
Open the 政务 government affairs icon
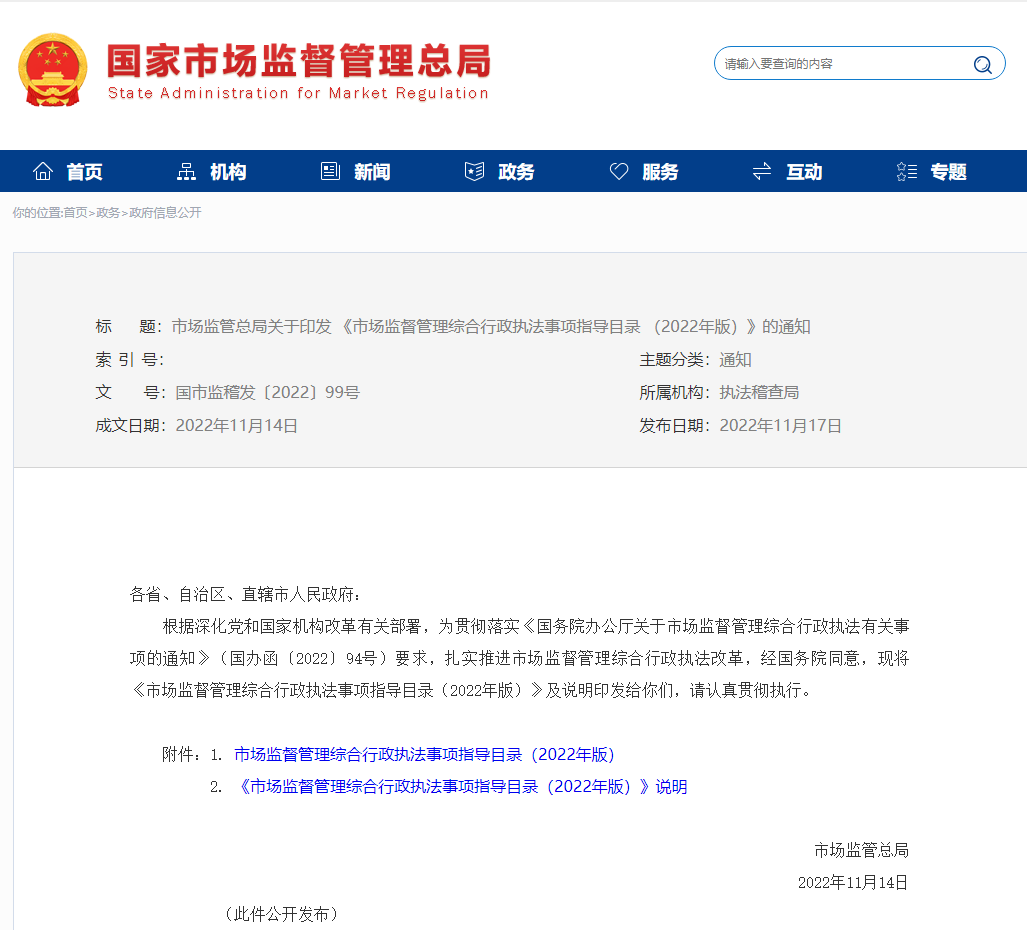474,170
